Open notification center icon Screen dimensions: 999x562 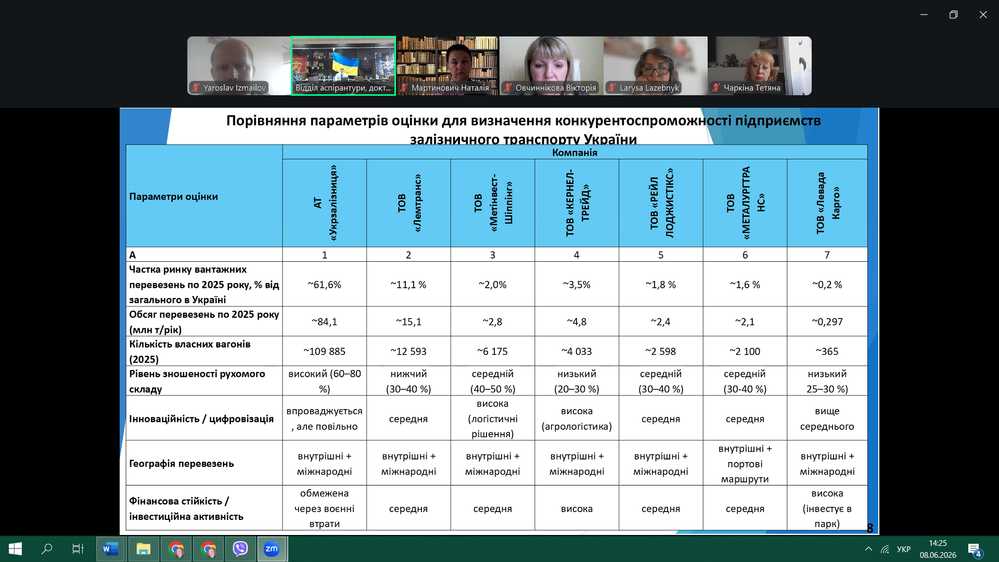[975, 549]
